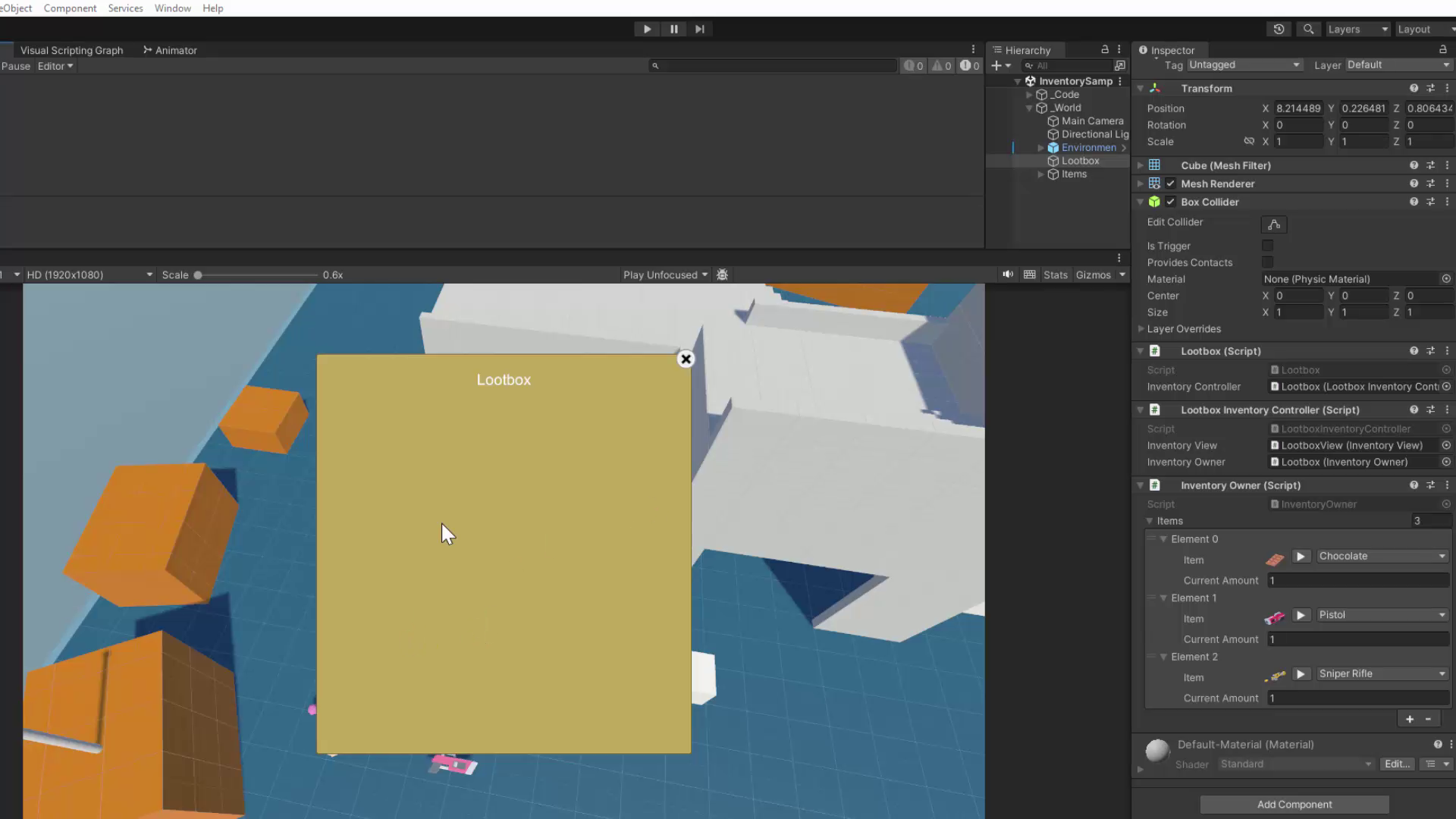Lock the Inspector panel
The image size is (1456, 819).
click(x=1443, y=49)
